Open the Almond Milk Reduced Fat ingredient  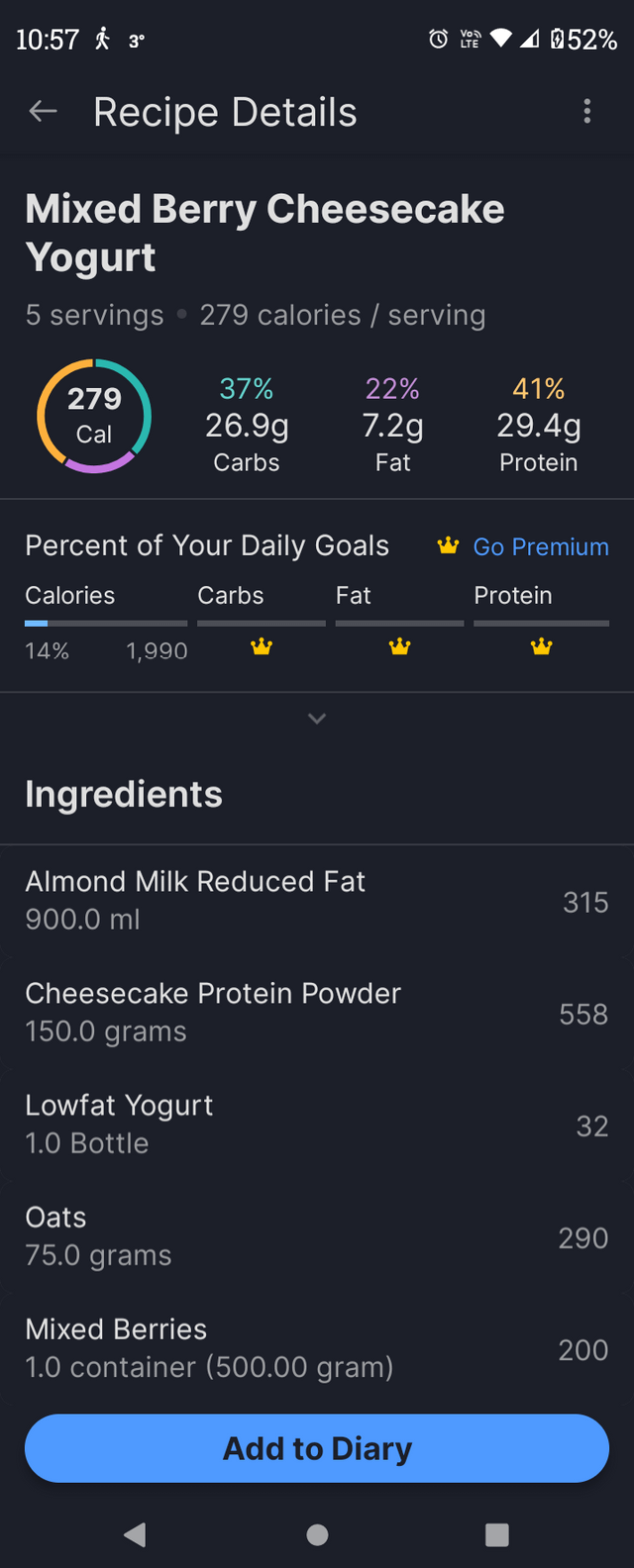317,901
